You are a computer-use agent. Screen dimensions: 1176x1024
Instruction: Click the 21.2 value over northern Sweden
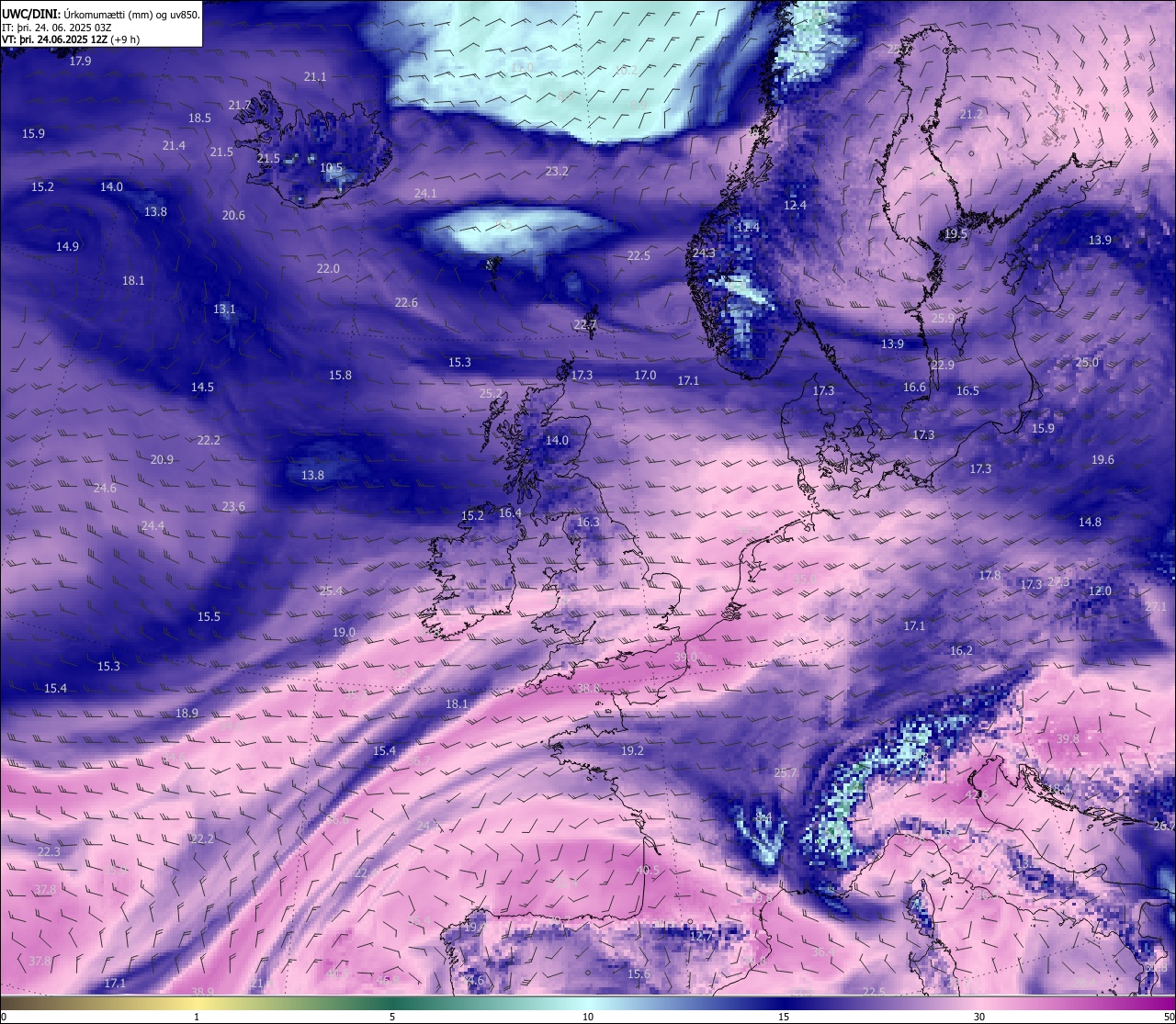click(x=970, y=114)
